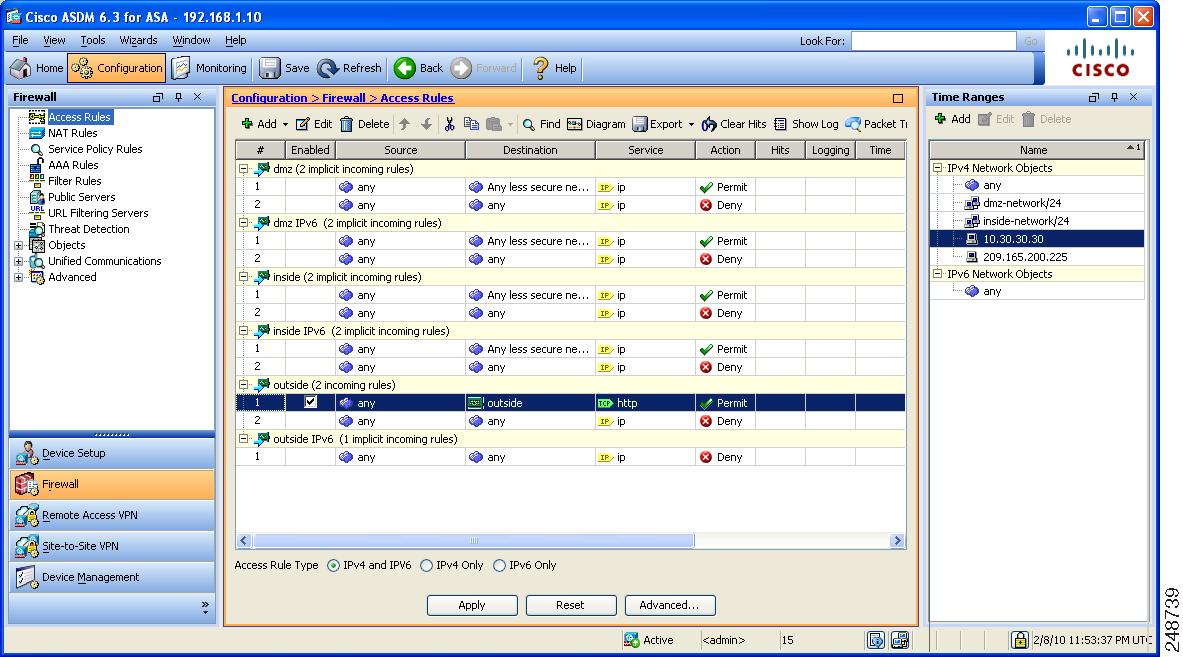
Task: Collapse the dmz IPv6 rules group
Action: (244, 223)
